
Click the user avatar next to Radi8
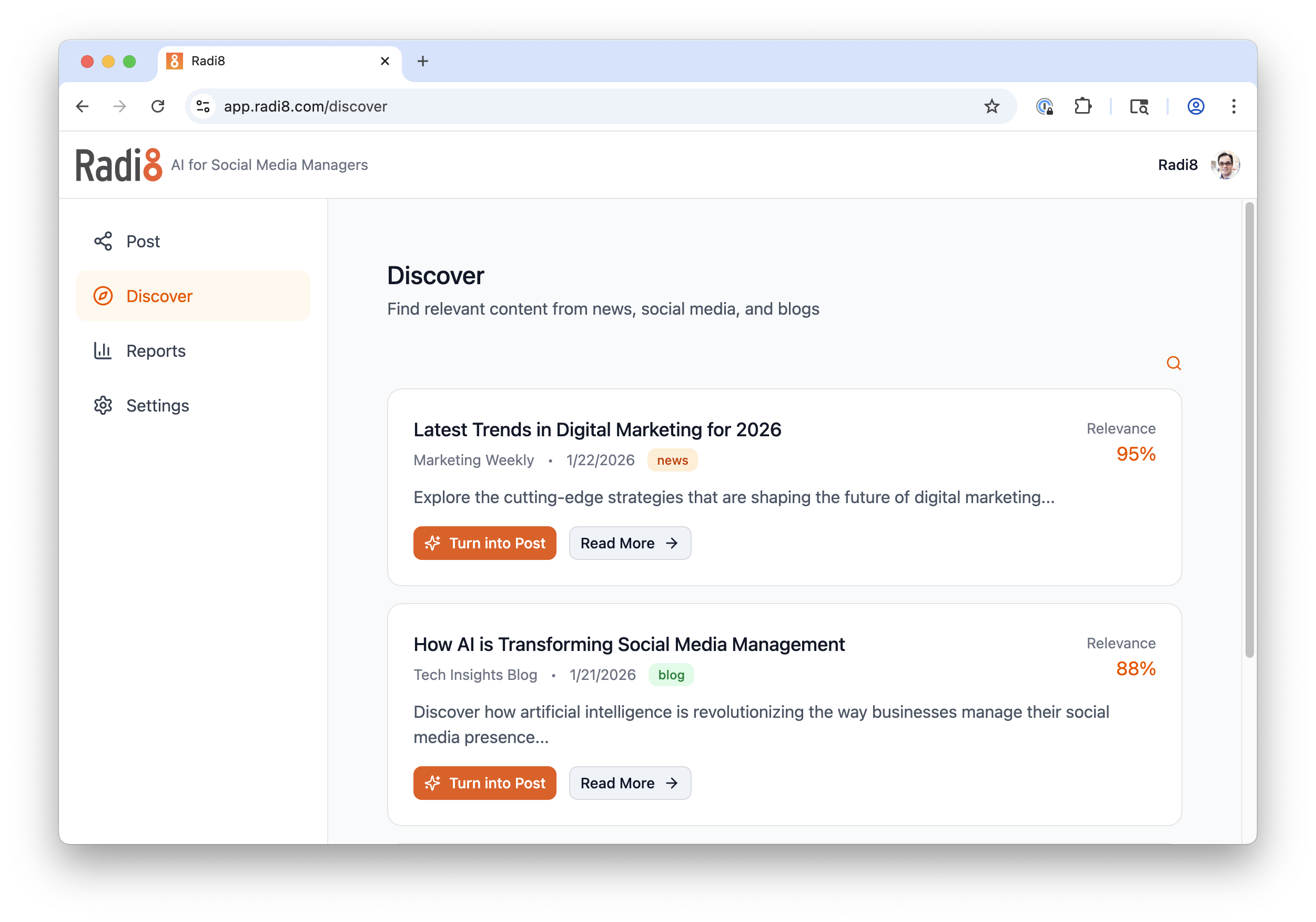point(1226,165)
